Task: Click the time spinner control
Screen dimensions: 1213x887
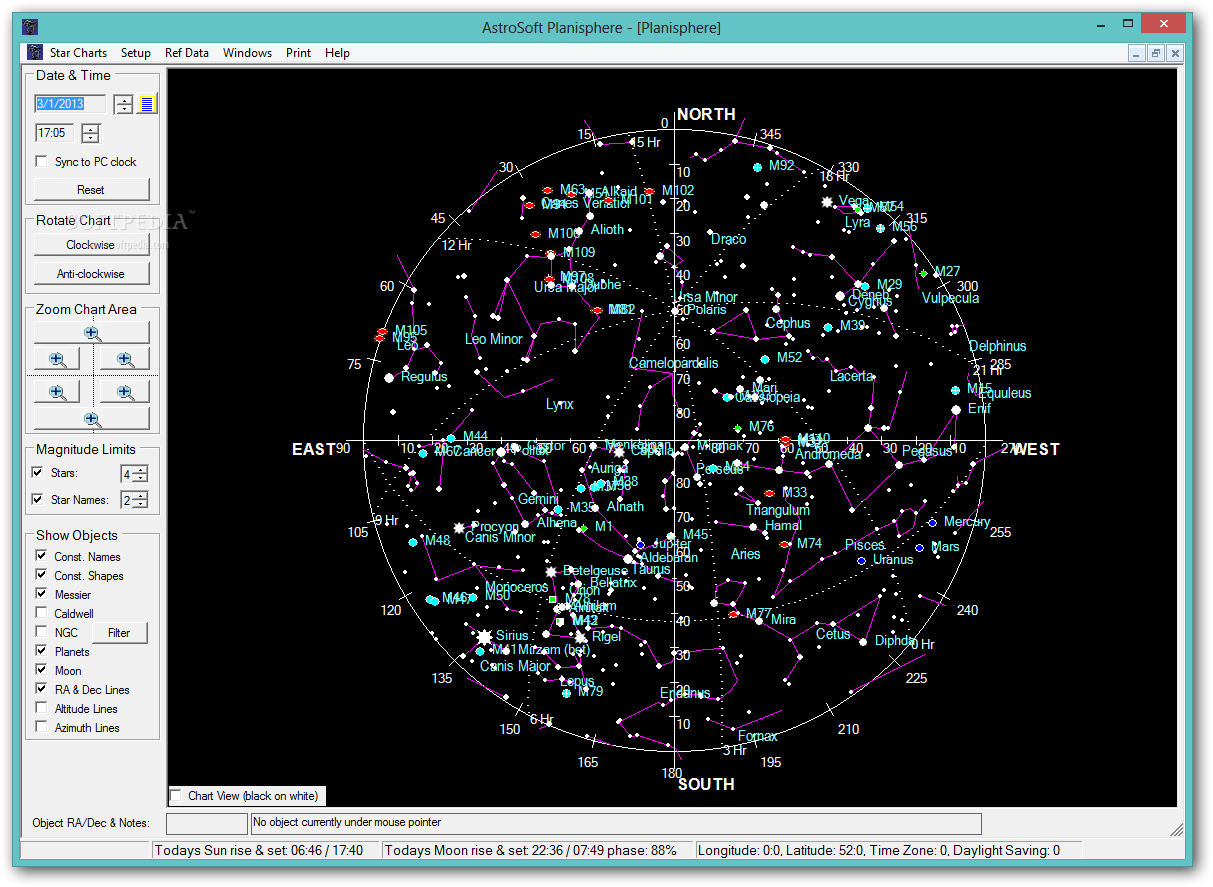Action: [90, 133]
